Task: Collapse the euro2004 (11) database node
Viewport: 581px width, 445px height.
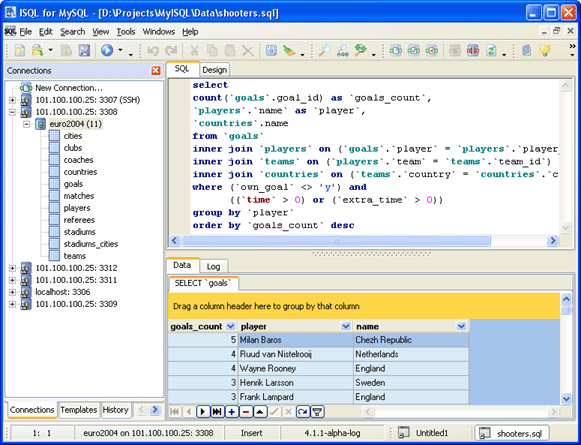Action: pos(26,124)
